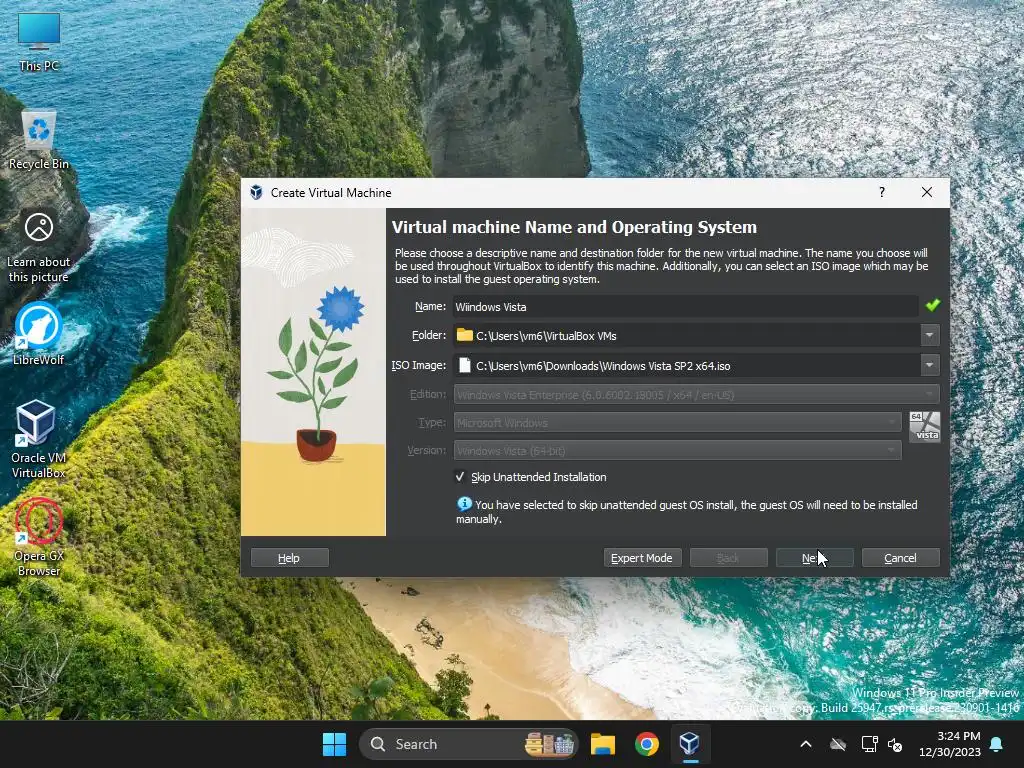
Task: Close the Create Virtual Machine dialog
Action: click(x=927, y=192)
